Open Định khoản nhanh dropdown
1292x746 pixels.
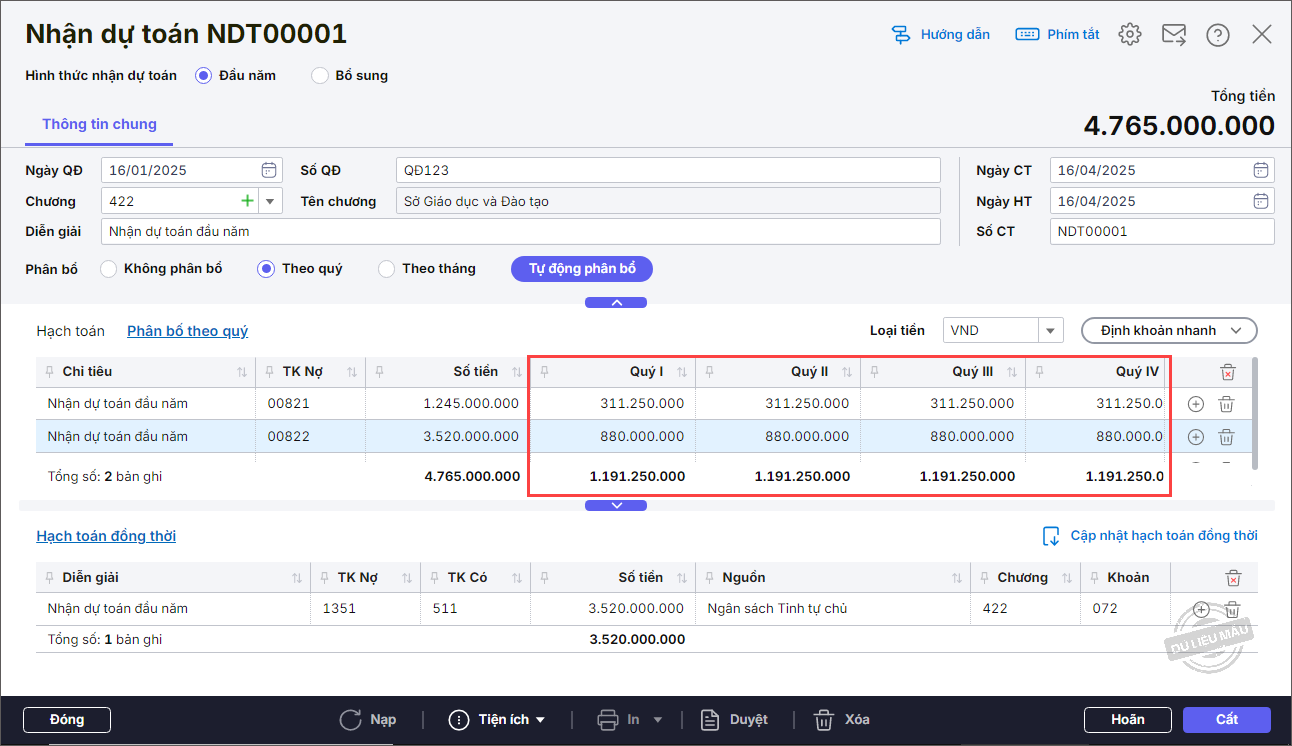(x=1169, y=330)
